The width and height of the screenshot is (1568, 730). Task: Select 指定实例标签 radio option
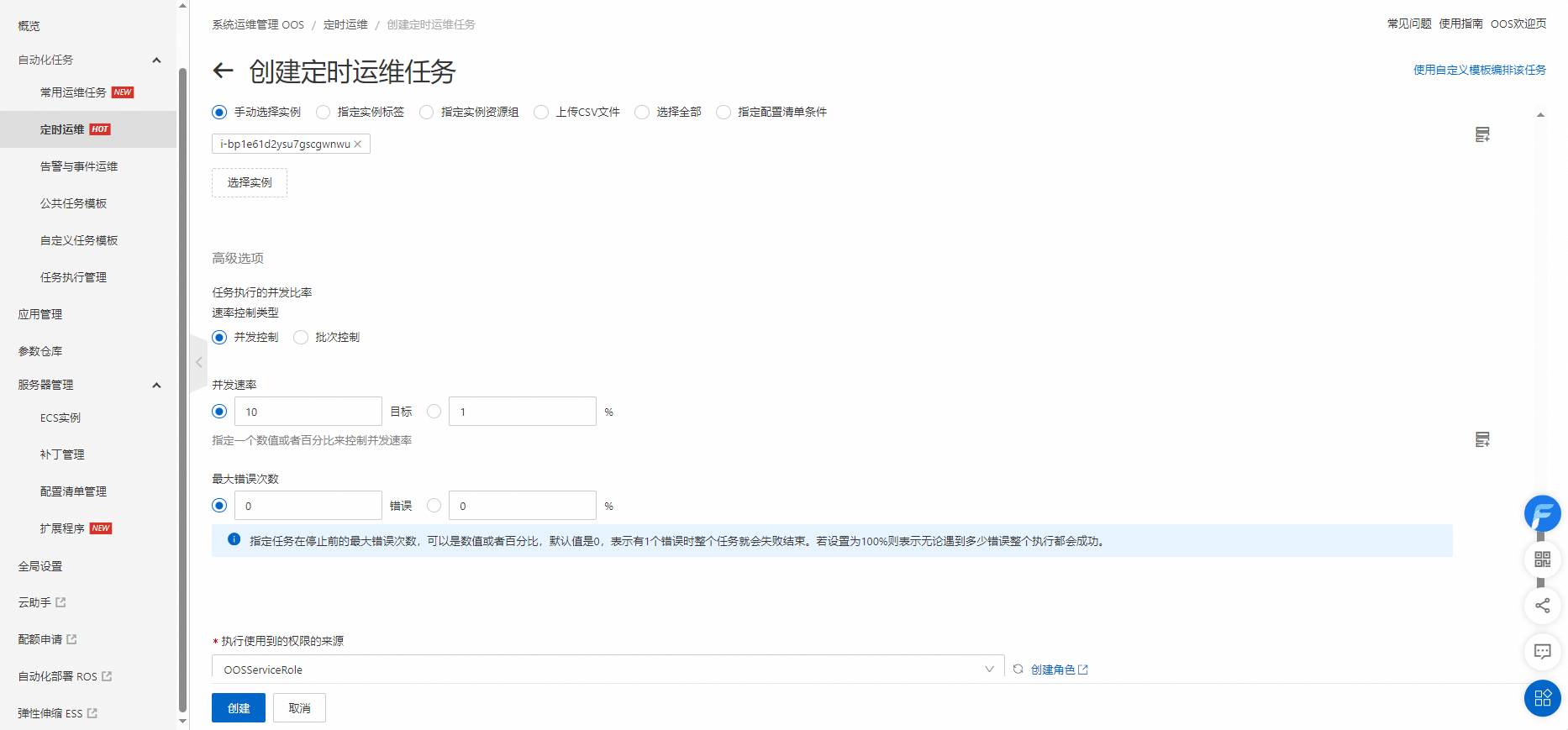pyautogui.click(x=324, y=112)
